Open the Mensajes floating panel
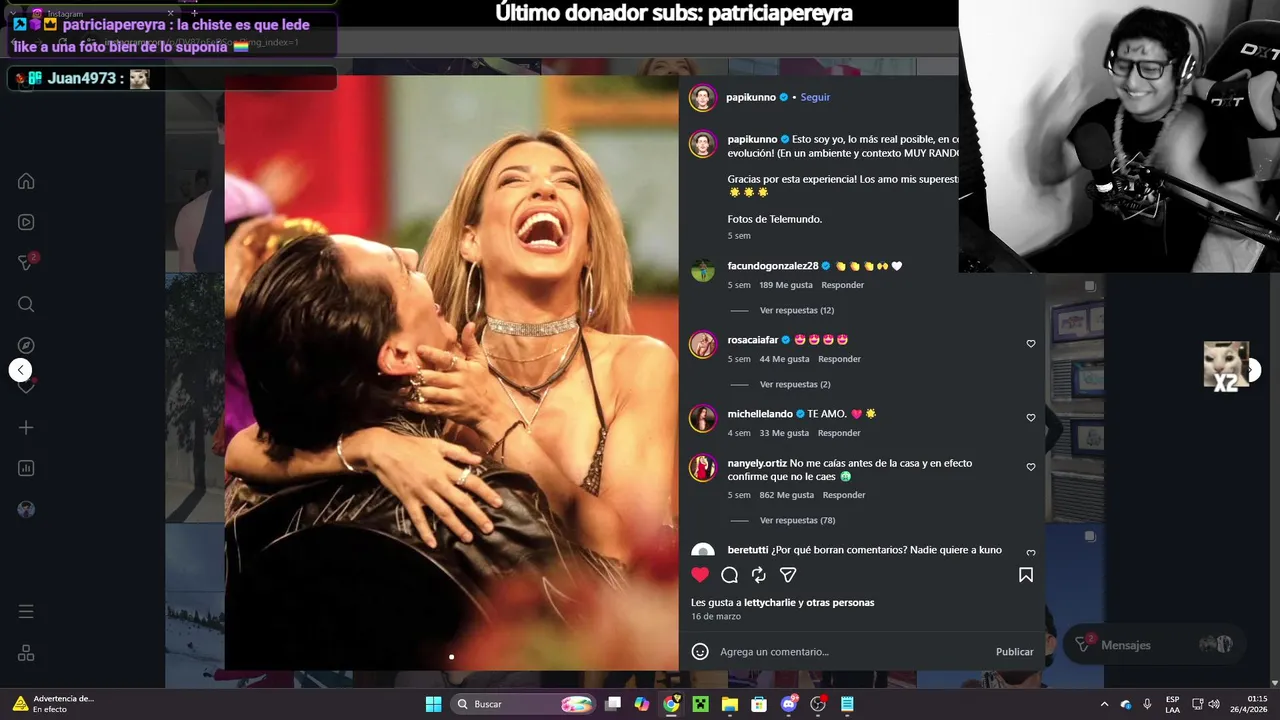This screenshot has width=1280, height=720. [1156, 645]
